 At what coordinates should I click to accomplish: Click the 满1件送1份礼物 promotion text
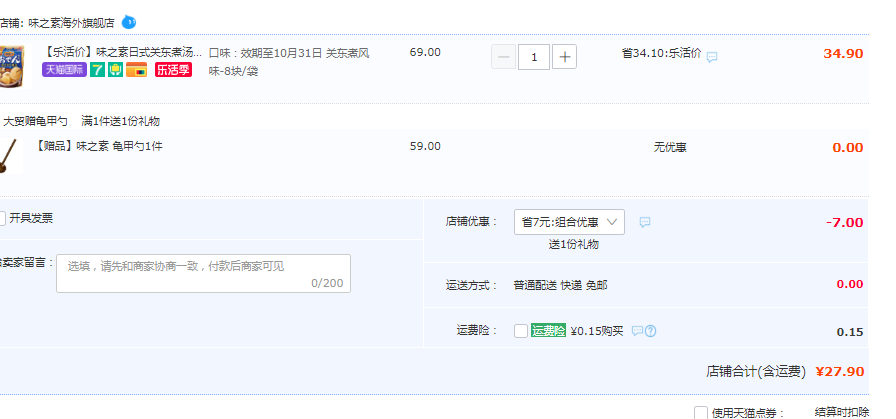(x=121, y=121)
